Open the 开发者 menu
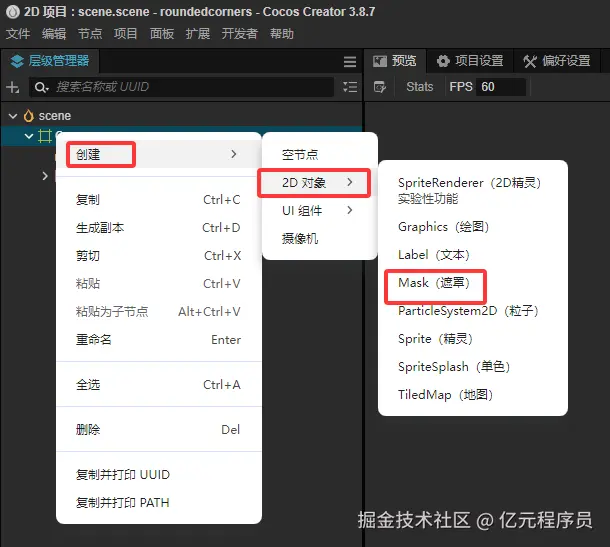Viewport: 610px width, 547px height. click(240, 34)
